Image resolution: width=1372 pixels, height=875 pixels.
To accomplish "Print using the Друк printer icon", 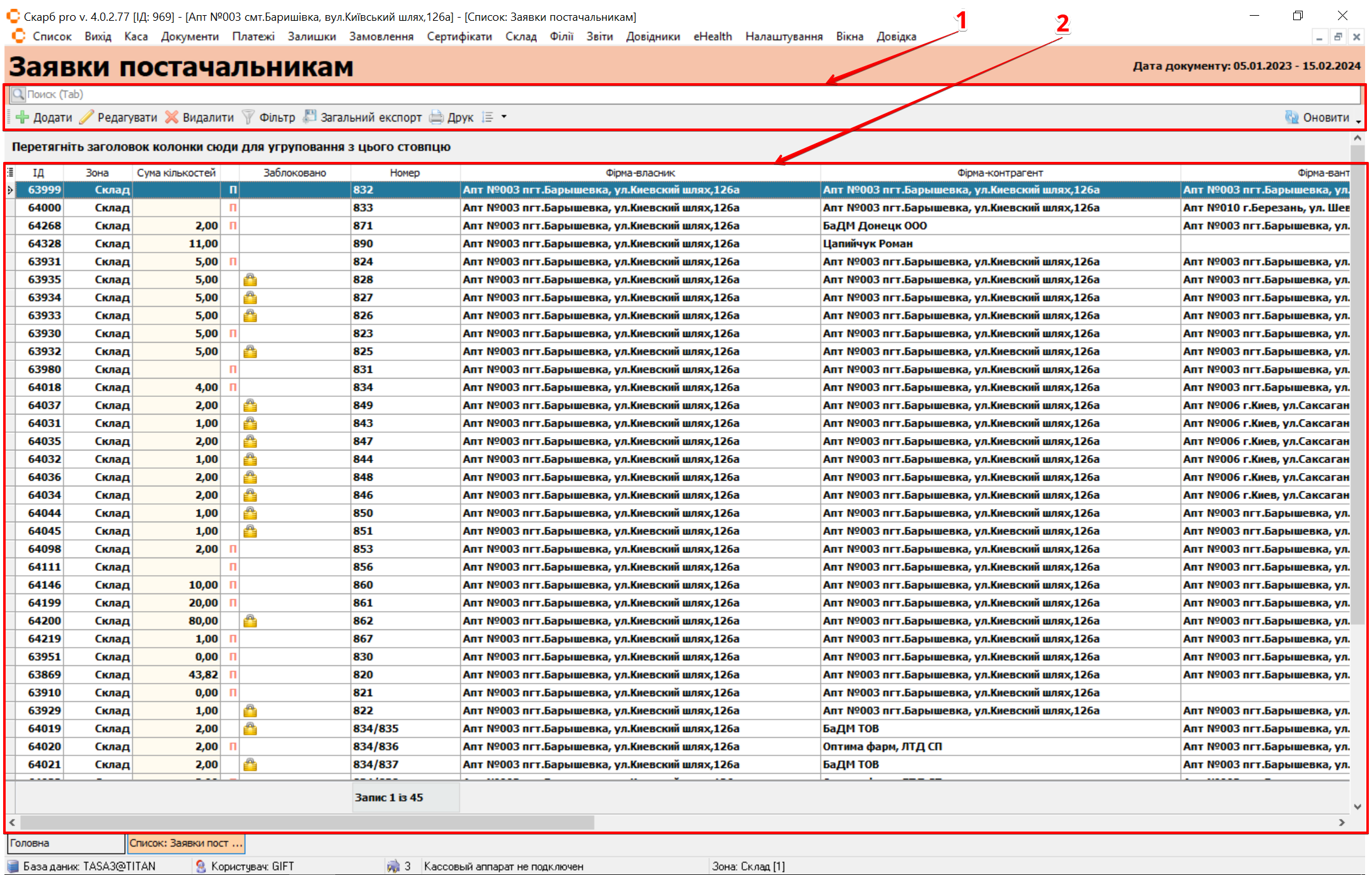I will (436, 117).
